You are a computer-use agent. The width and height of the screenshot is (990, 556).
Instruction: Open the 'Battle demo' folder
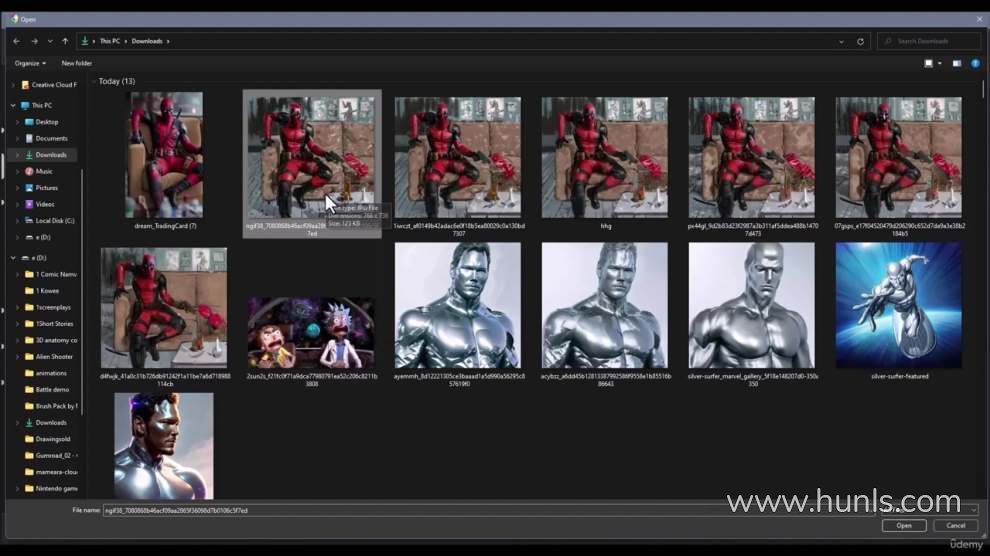click(47, 389)
